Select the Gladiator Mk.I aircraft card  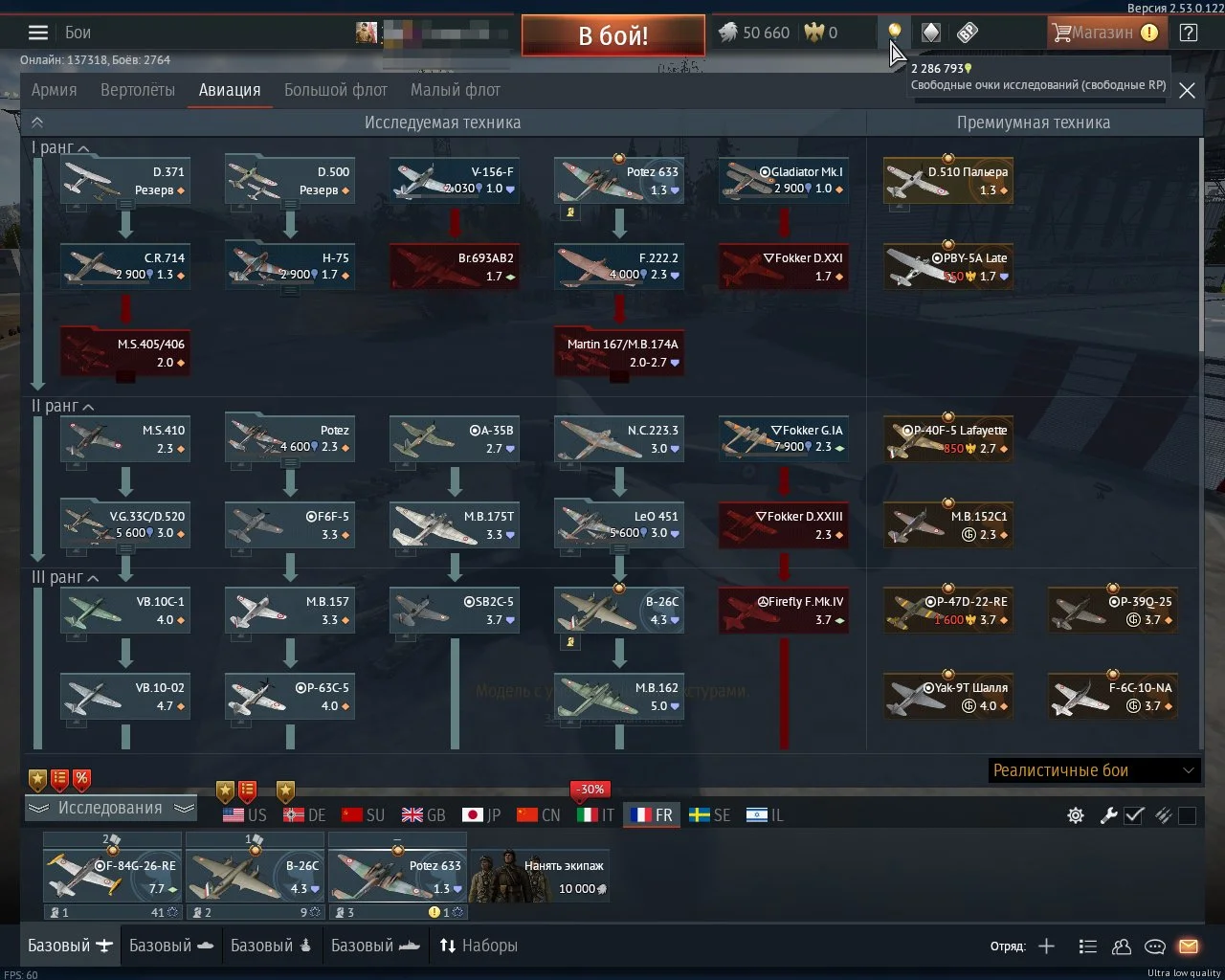[x=784, y=180]
